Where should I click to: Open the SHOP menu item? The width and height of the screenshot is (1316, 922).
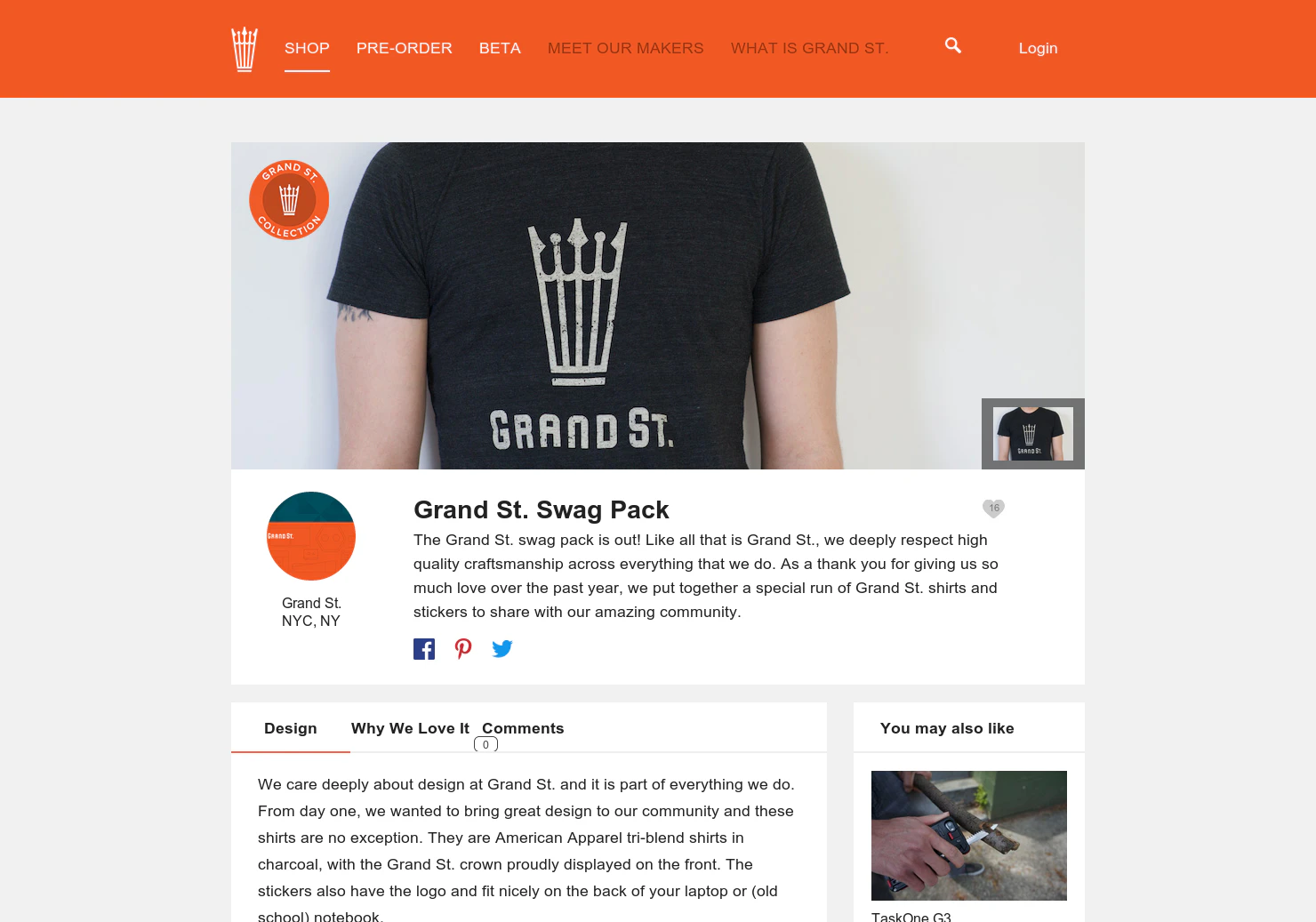click(x=307, y=48)
